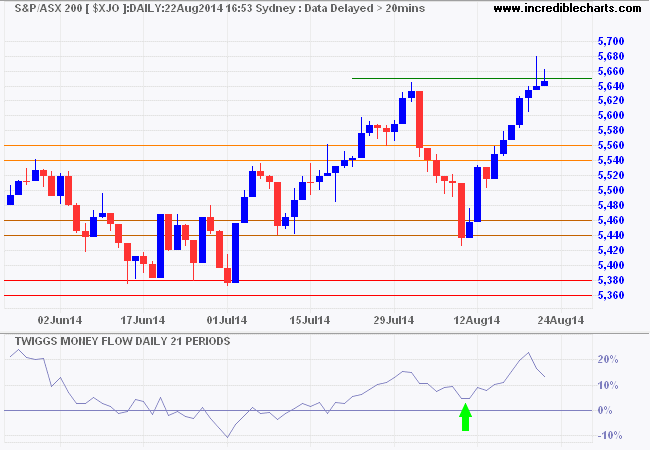
Task: Select the 5,420 price axis label
Action: [611, 250]
